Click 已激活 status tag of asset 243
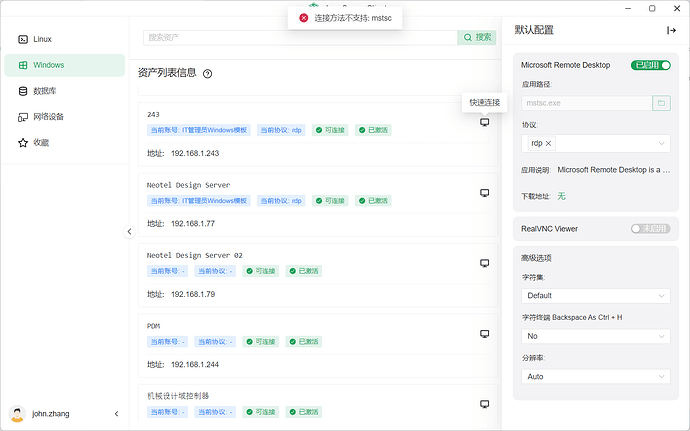This screenshot has height=431, width=690. click(373, 130)
